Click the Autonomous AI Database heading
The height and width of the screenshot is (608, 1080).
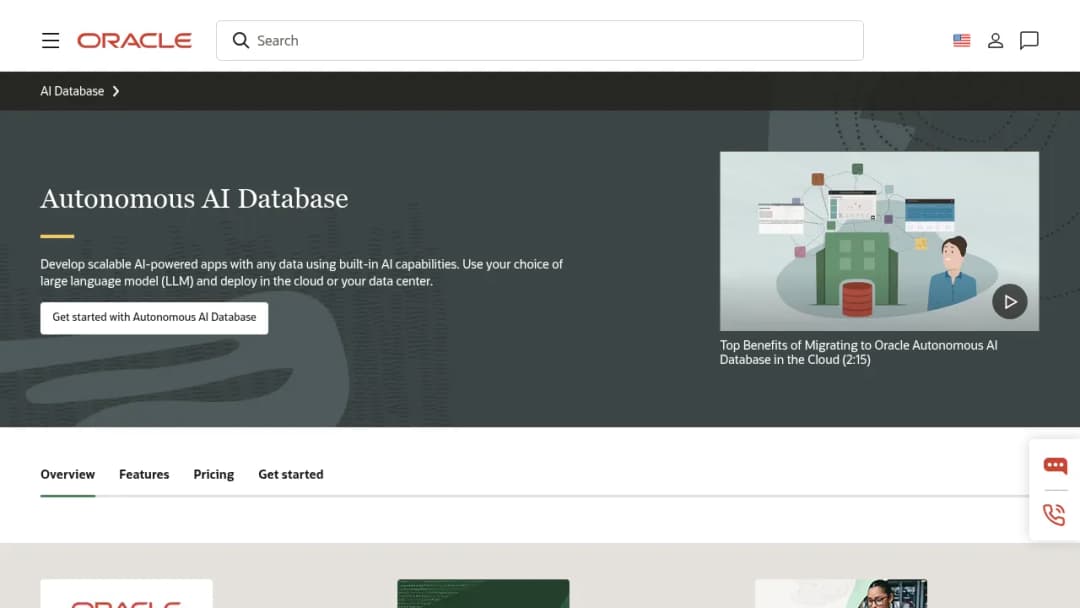pyautogui.click(x=194, y=199)
